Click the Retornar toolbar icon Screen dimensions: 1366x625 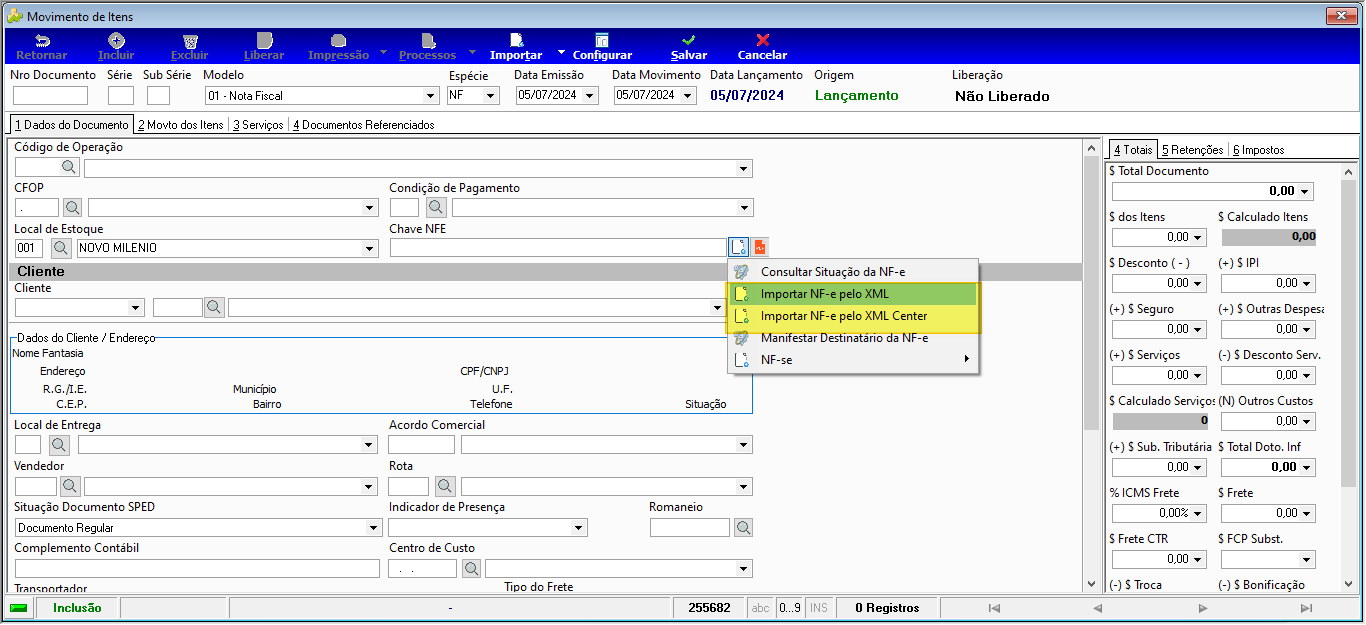pyautogui.click(x=41, y=41)
